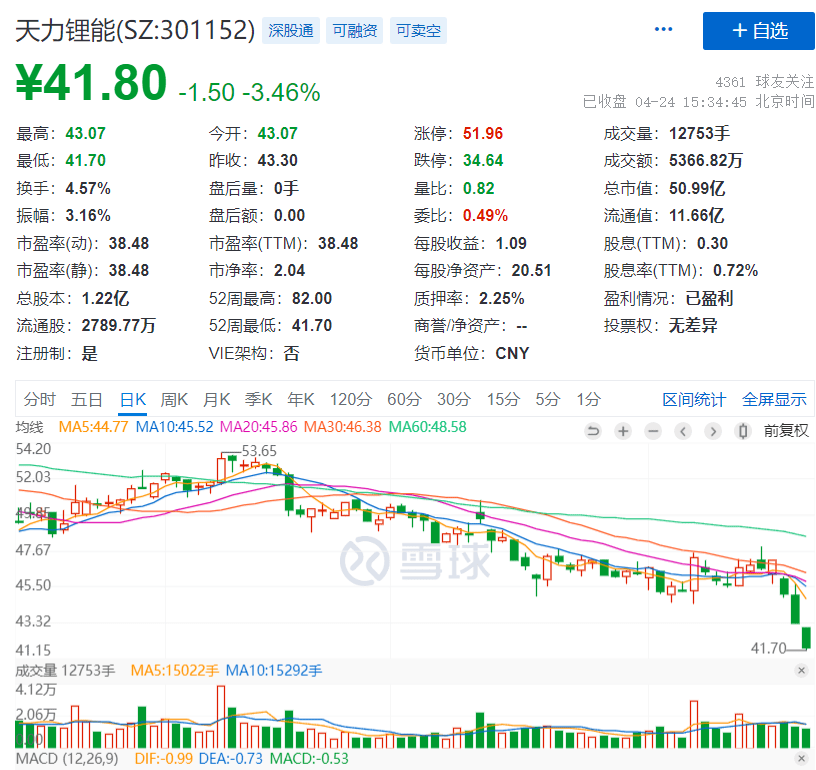
Task: Click the volume MA10:15292手 label
Action: click(274, 670)
